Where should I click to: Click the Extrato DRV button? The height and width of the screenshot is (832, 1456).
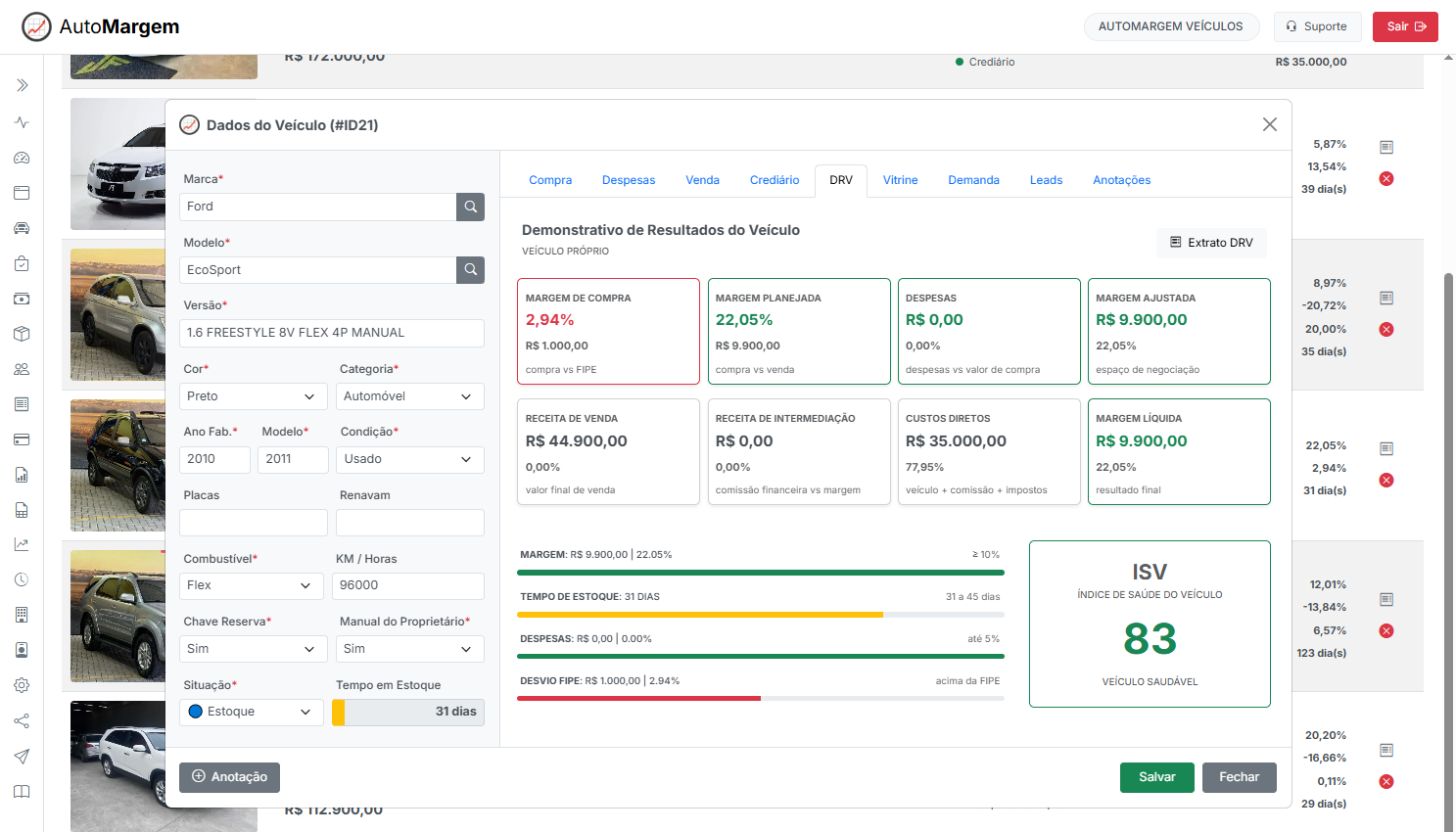pos(1211,243)
